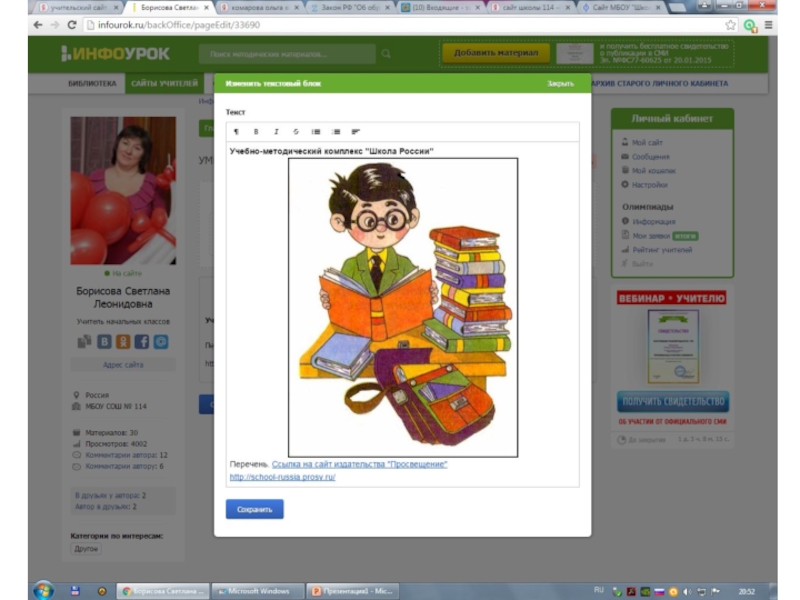800x600 pixels.
Task: Click the Facebook share icon
Action: [x=142, y=341]
